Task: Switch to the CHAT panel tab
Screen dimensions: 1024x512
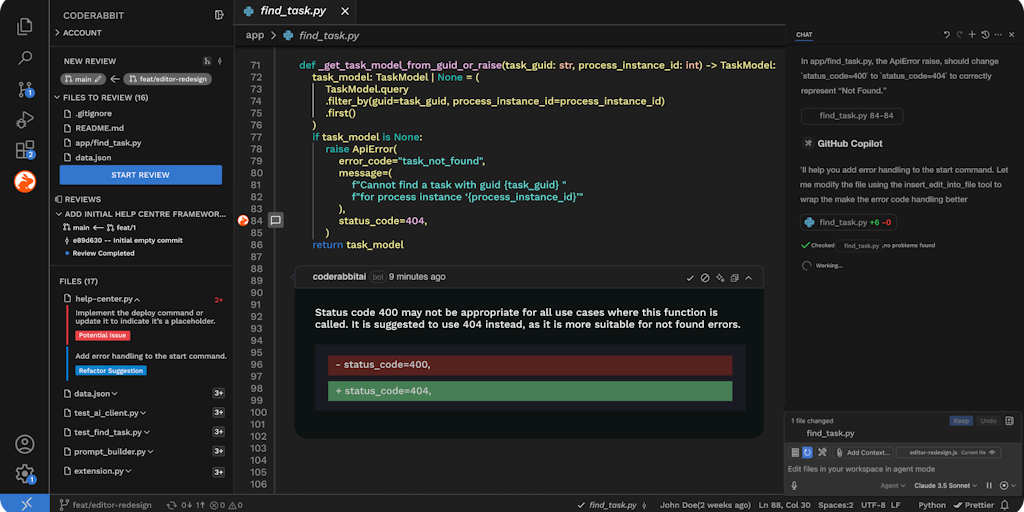Action: point(804,35)
